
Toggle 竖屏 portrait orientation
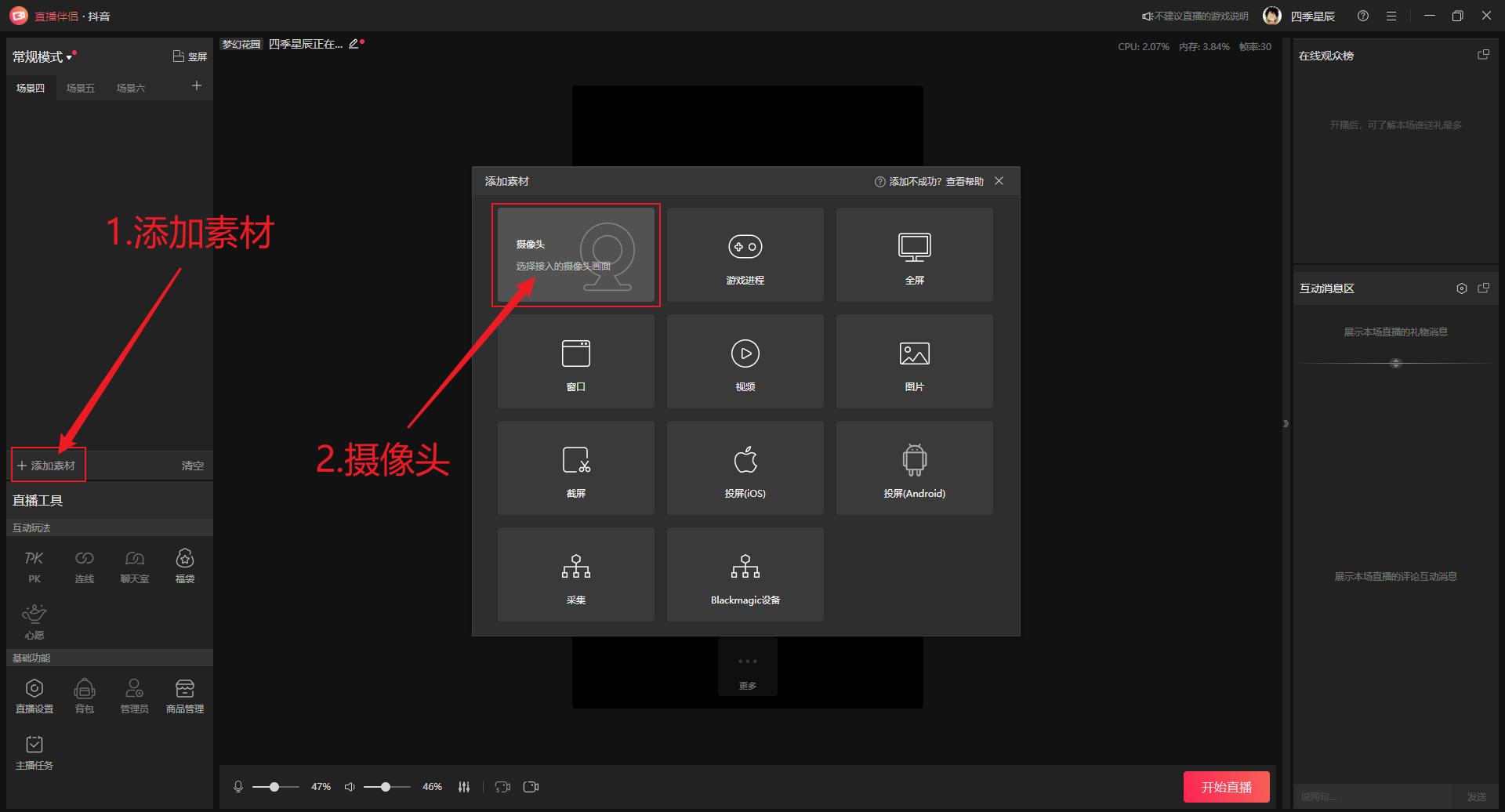click(x=190, y=56)
